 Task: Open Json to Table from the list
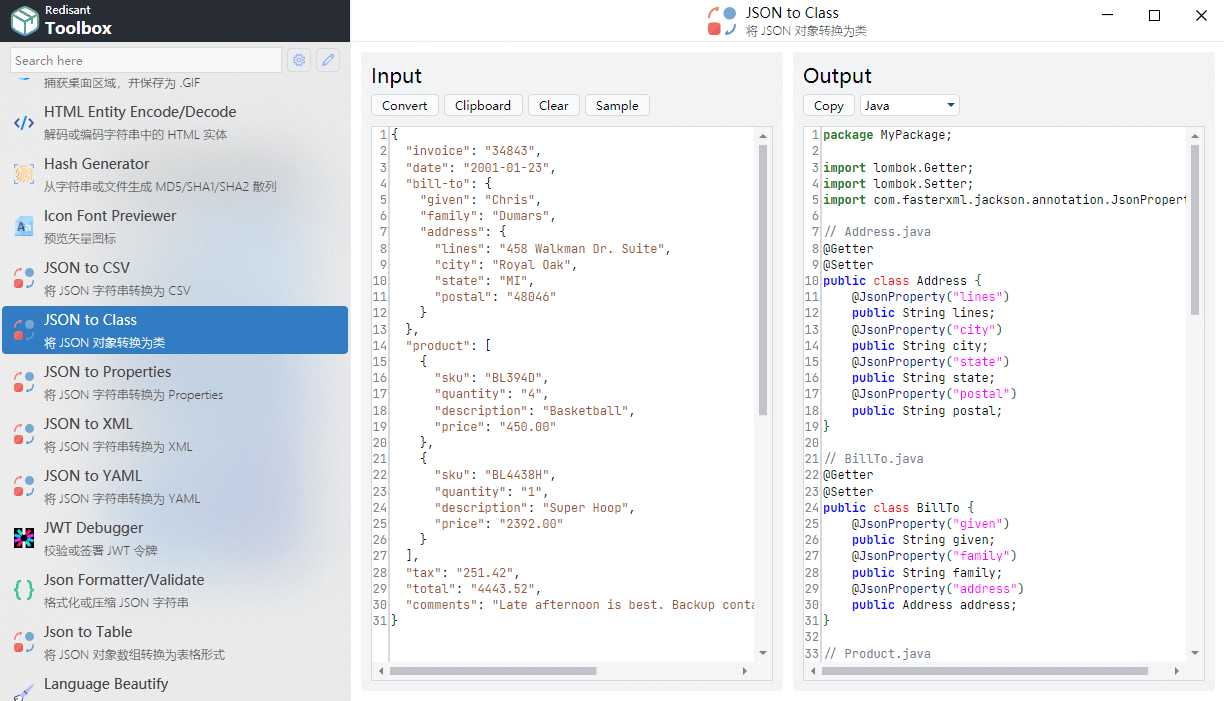[x=88, y=632]
